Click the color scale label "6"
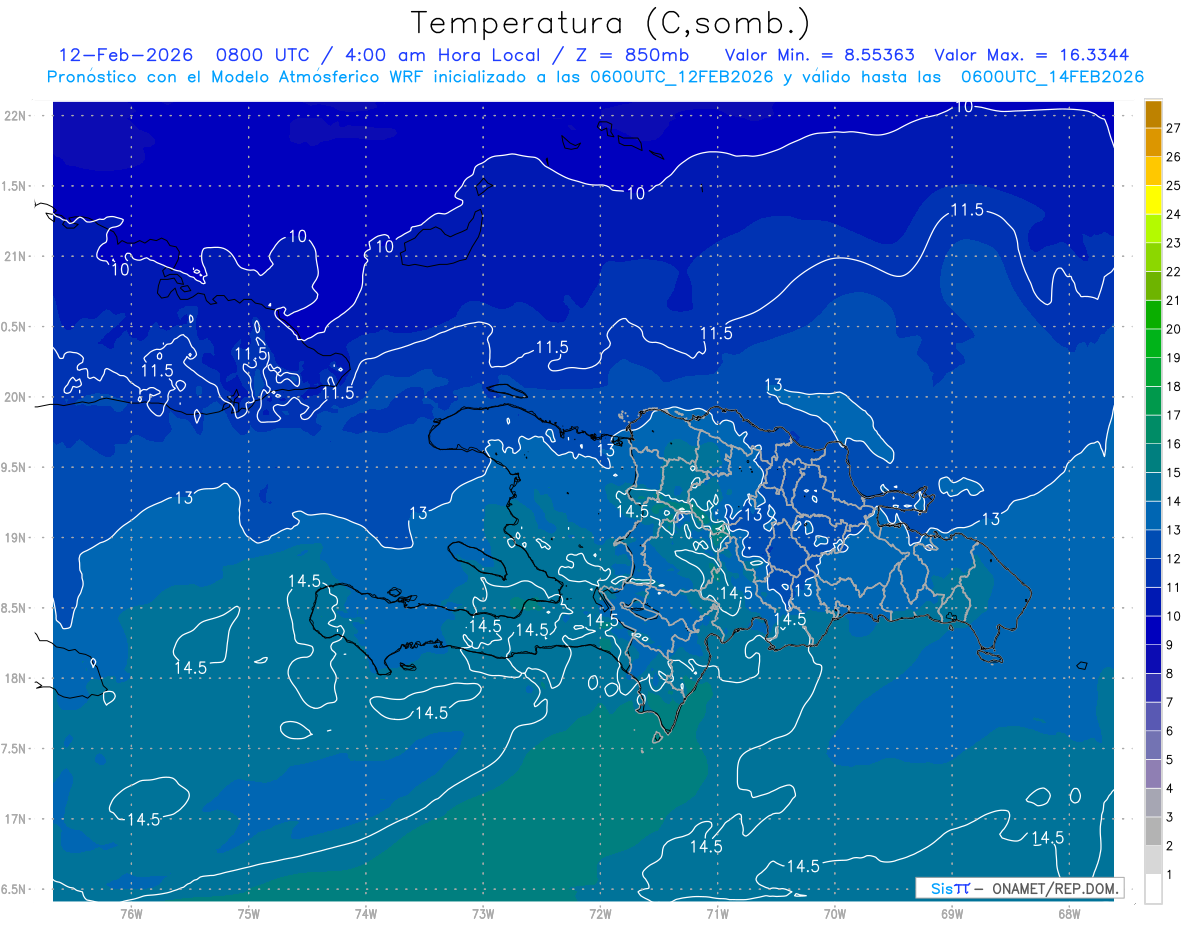The image size is (1200, 927). tap(1170, 731)
